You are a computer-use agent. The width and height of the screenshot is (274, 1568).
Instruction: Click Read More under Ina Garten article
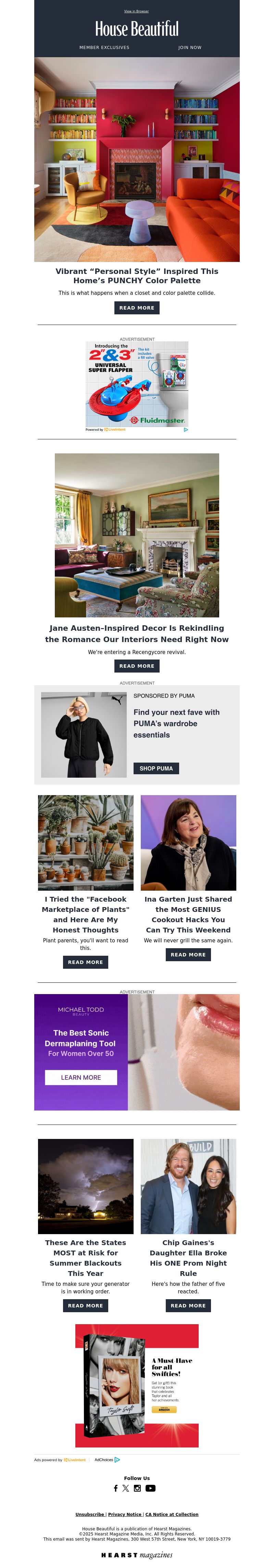point(188,954)
